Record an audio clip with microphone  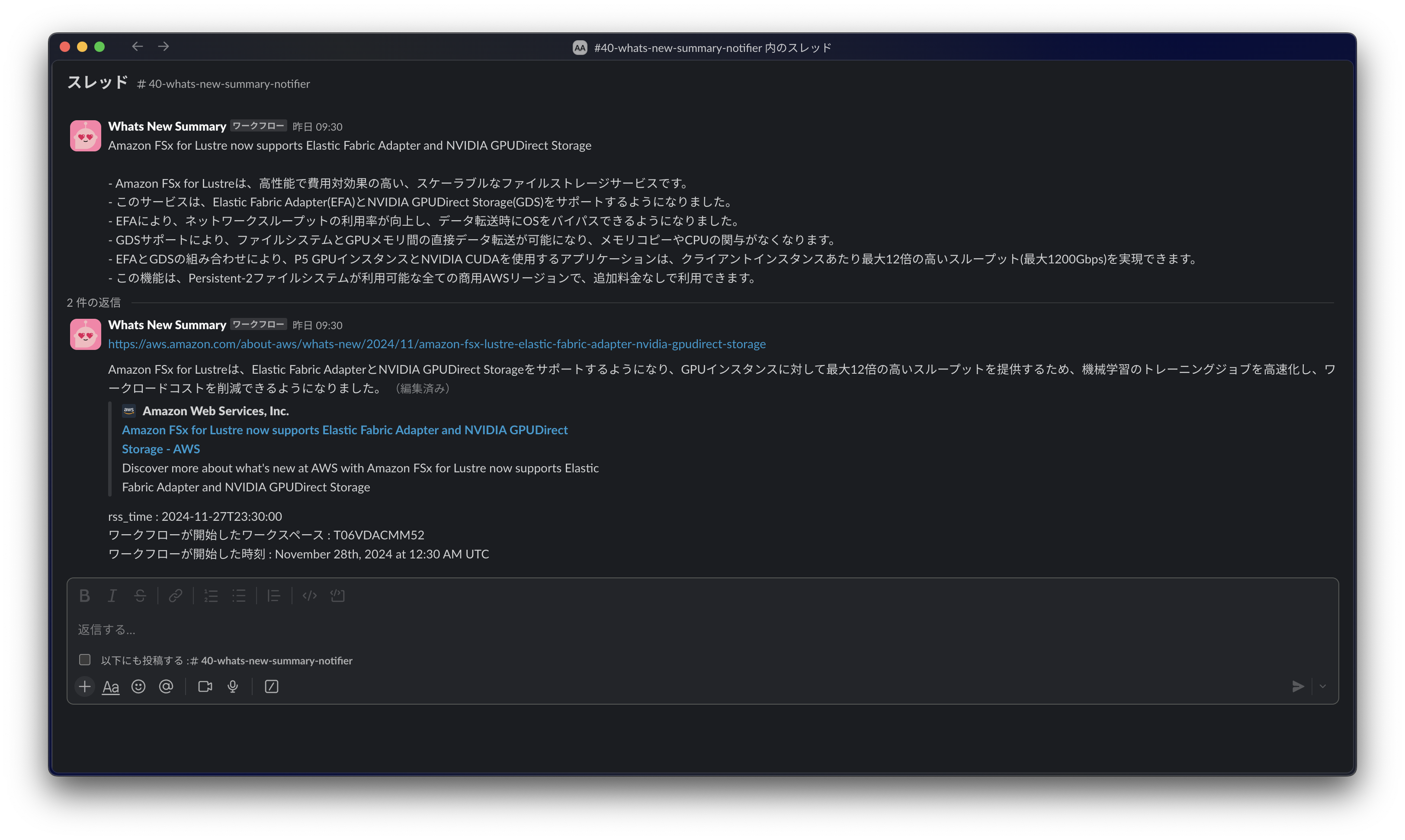[233, 686]
